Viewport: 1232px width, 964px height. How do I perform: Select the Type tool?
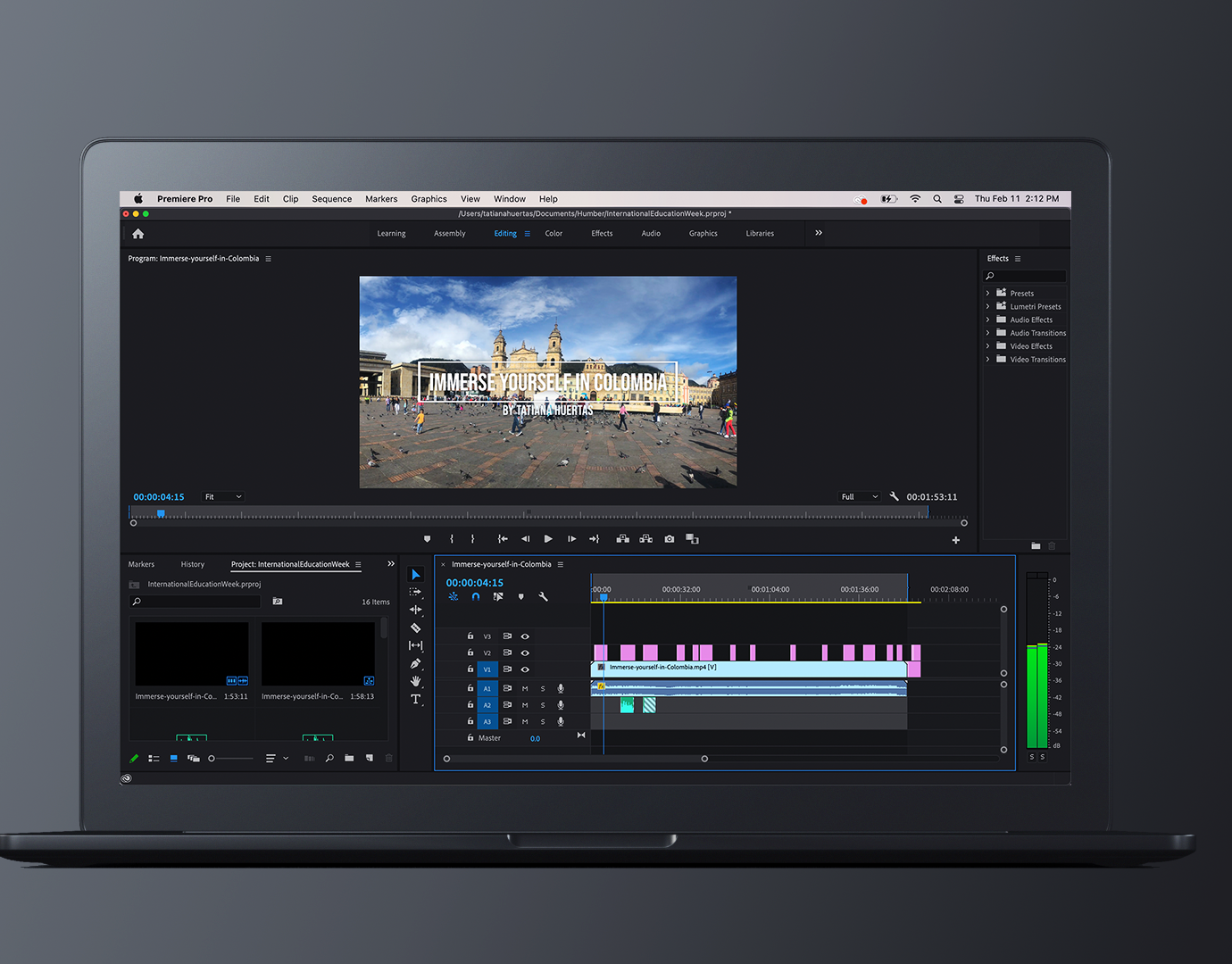pyautogui.click(x=415, y=699)
